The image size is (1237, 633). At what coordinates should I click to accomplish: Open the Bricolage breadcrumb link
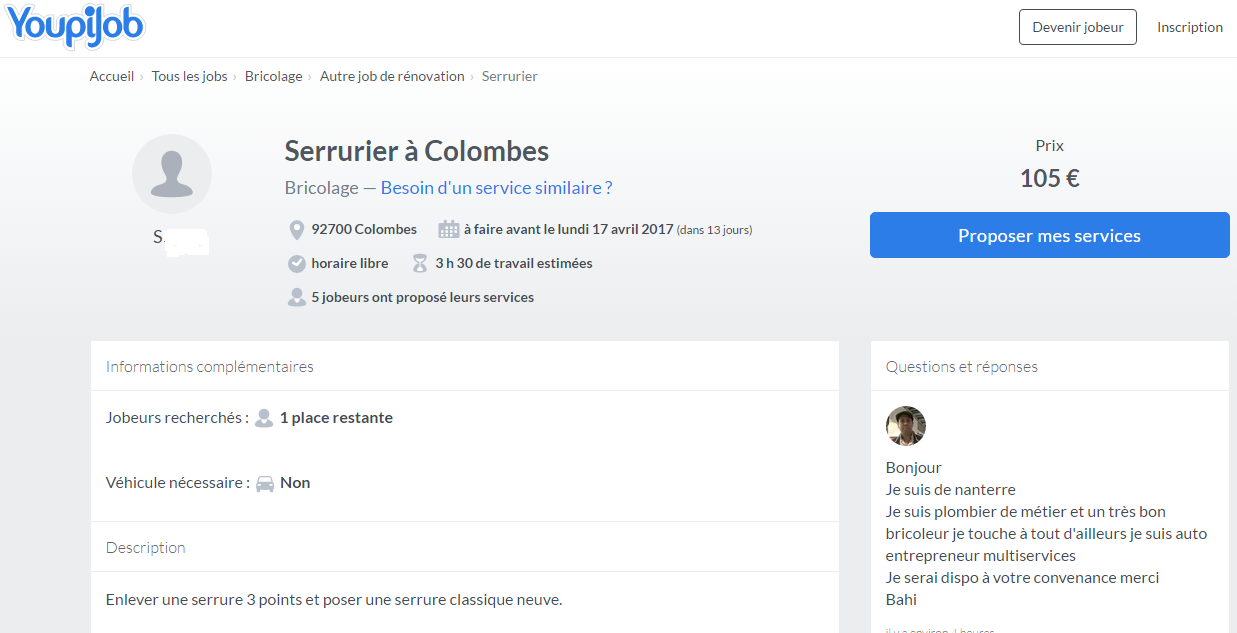point(273,76)
